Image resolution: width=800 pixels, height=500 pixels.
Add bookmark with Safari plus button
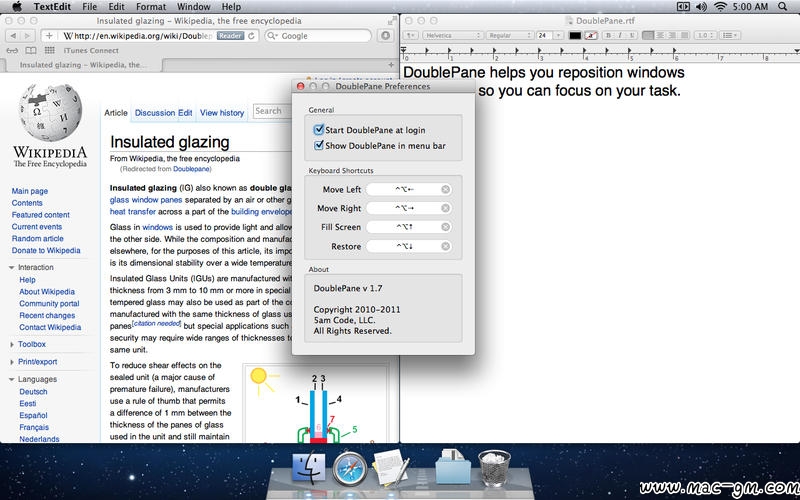point(49,36)
